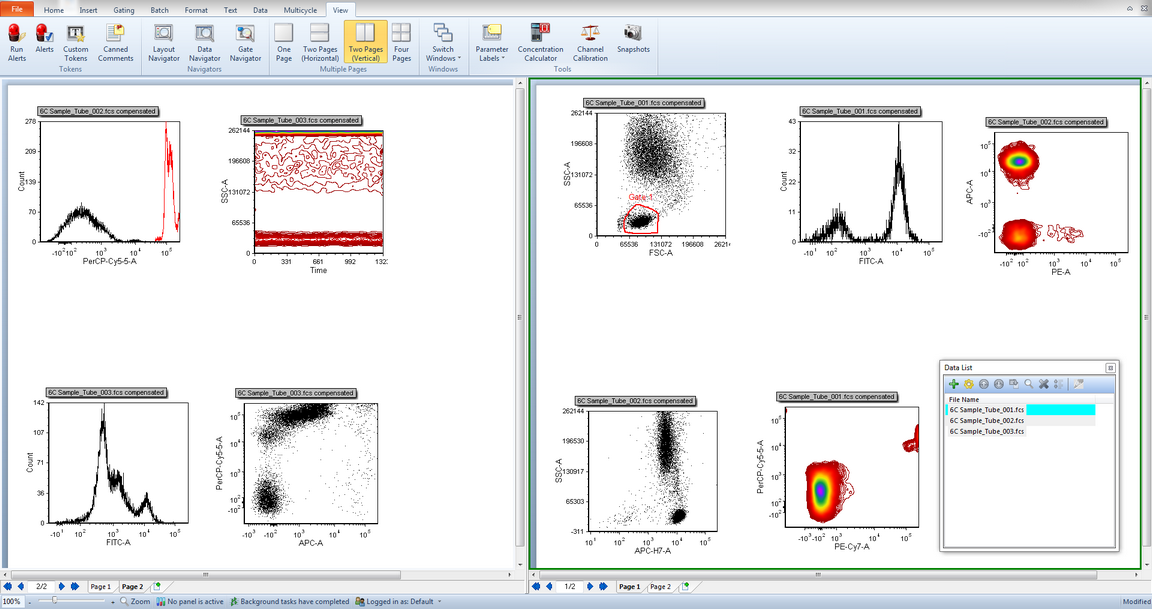1152x609 pixels.
Task: Switch to One Page view
Action: [x=284, y=42]
